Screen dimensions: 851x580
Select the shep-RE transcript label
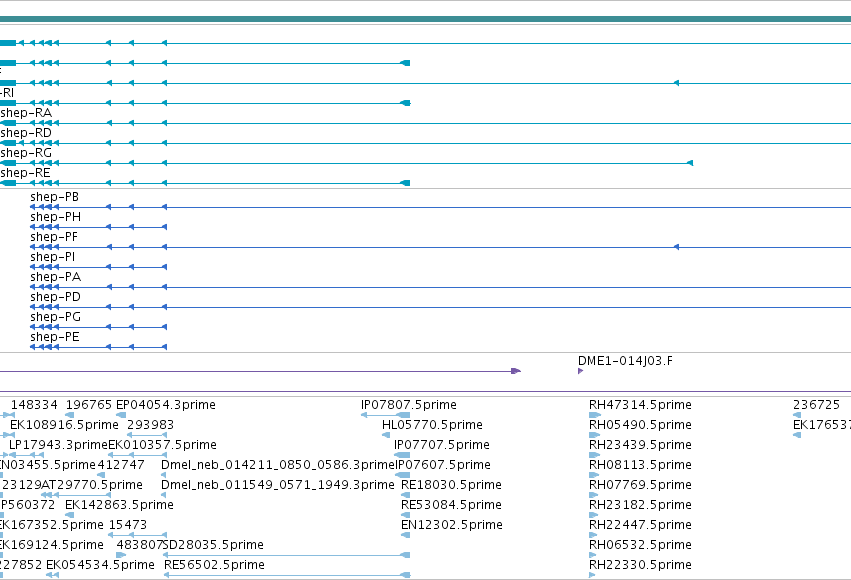(26, 173)
